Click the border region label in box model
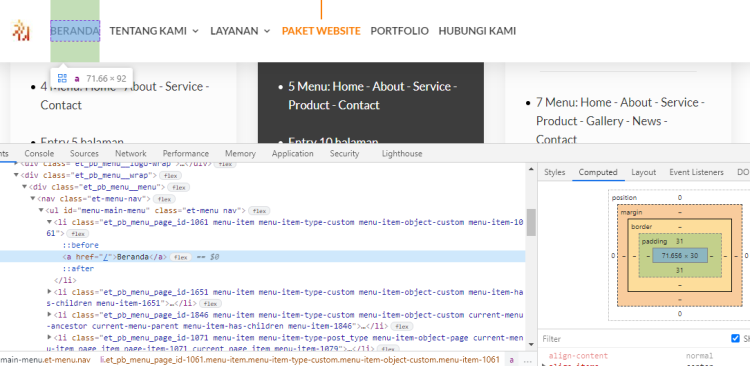Image resolution: width=750 pixels, height=366 pixels. [x=641, y=226]
